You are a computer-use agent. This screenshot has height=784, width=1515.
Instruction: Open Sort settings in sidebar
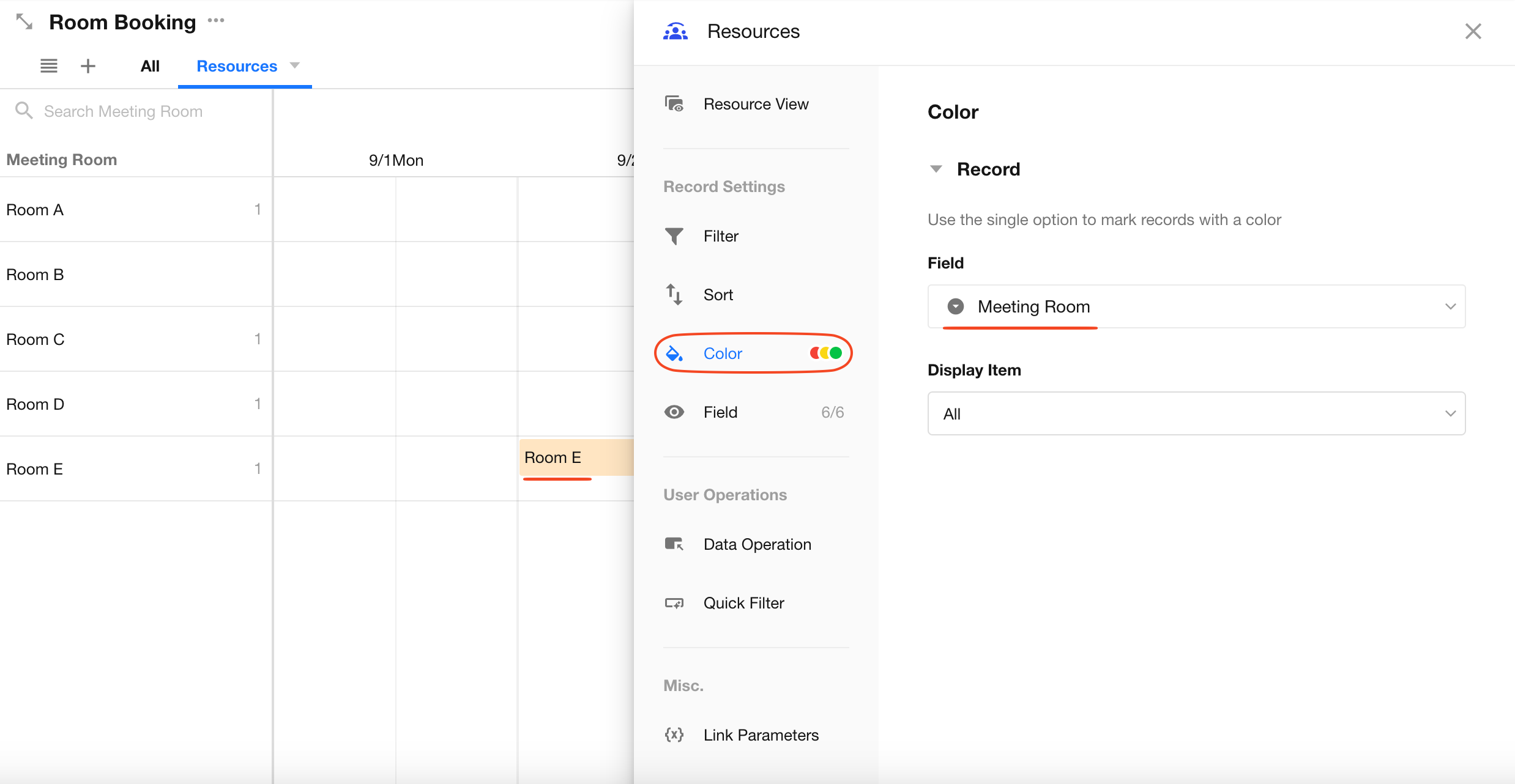click(x=717, y=295)
